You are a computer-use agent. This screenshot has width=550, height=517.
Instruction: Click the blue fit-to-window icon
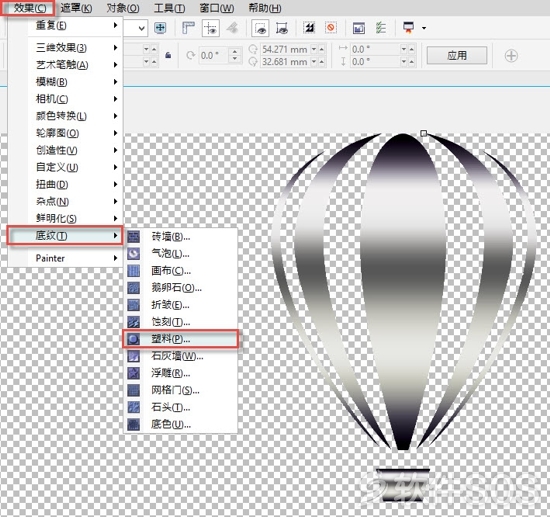point(160,28)
